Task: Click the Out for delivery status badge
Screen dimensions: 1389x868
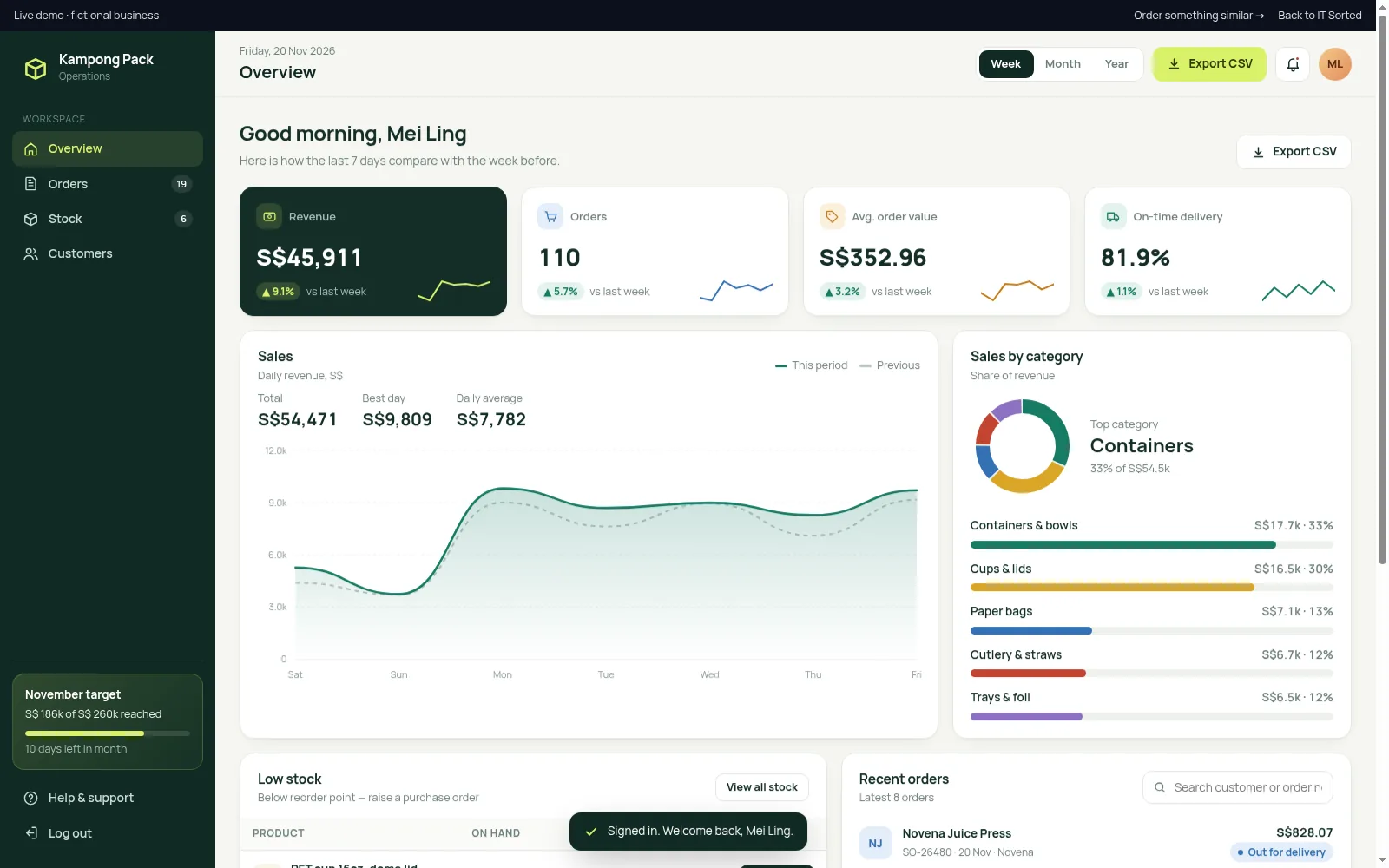Action: (x=1281, y=852)
